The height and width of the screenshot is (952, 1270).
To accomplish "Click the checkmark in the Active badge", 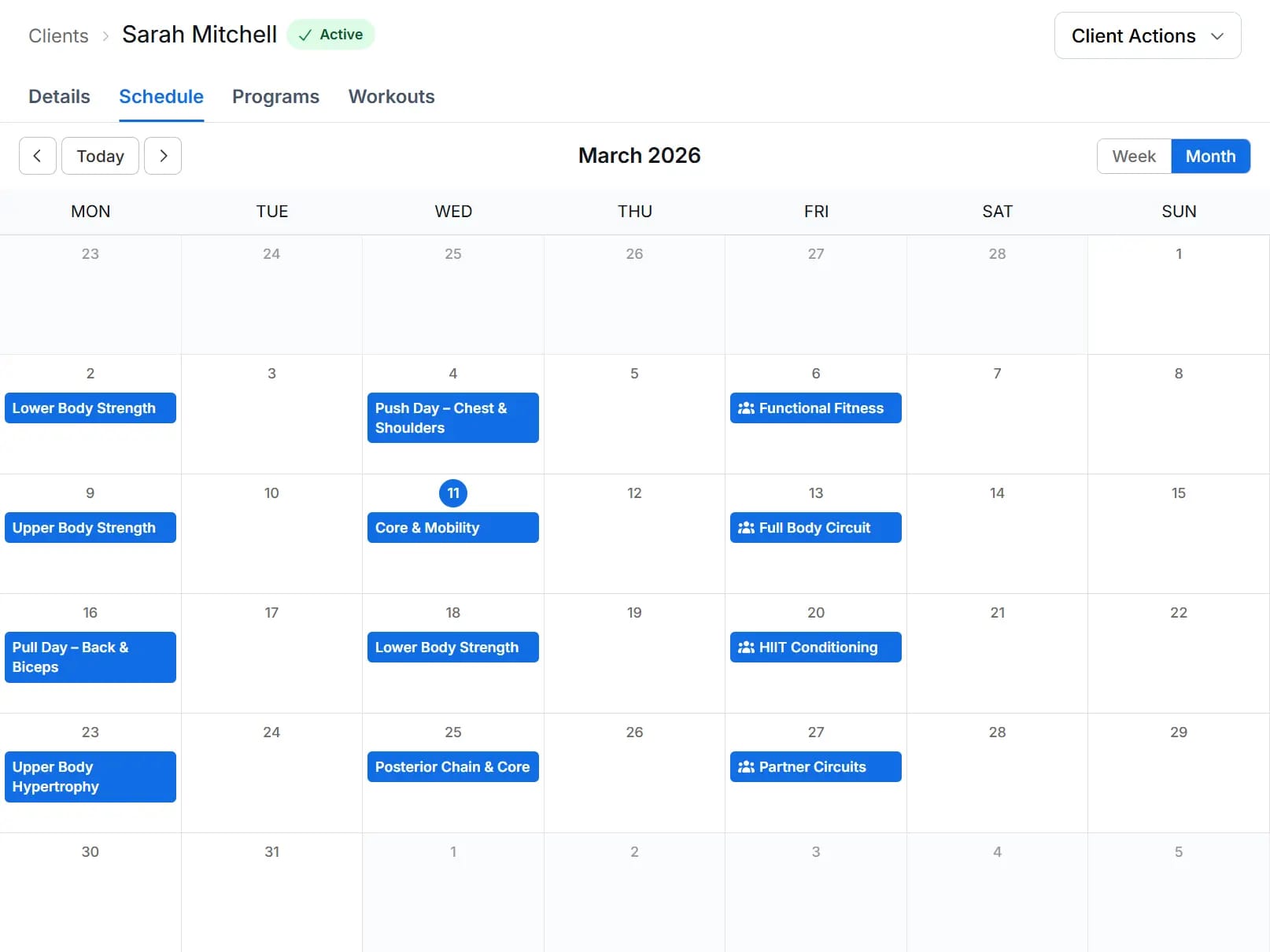I will [x=305, y=35].
